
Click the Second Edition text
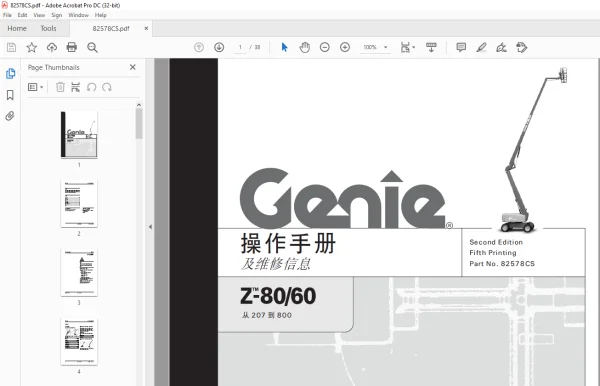click(x=496, y=242)
